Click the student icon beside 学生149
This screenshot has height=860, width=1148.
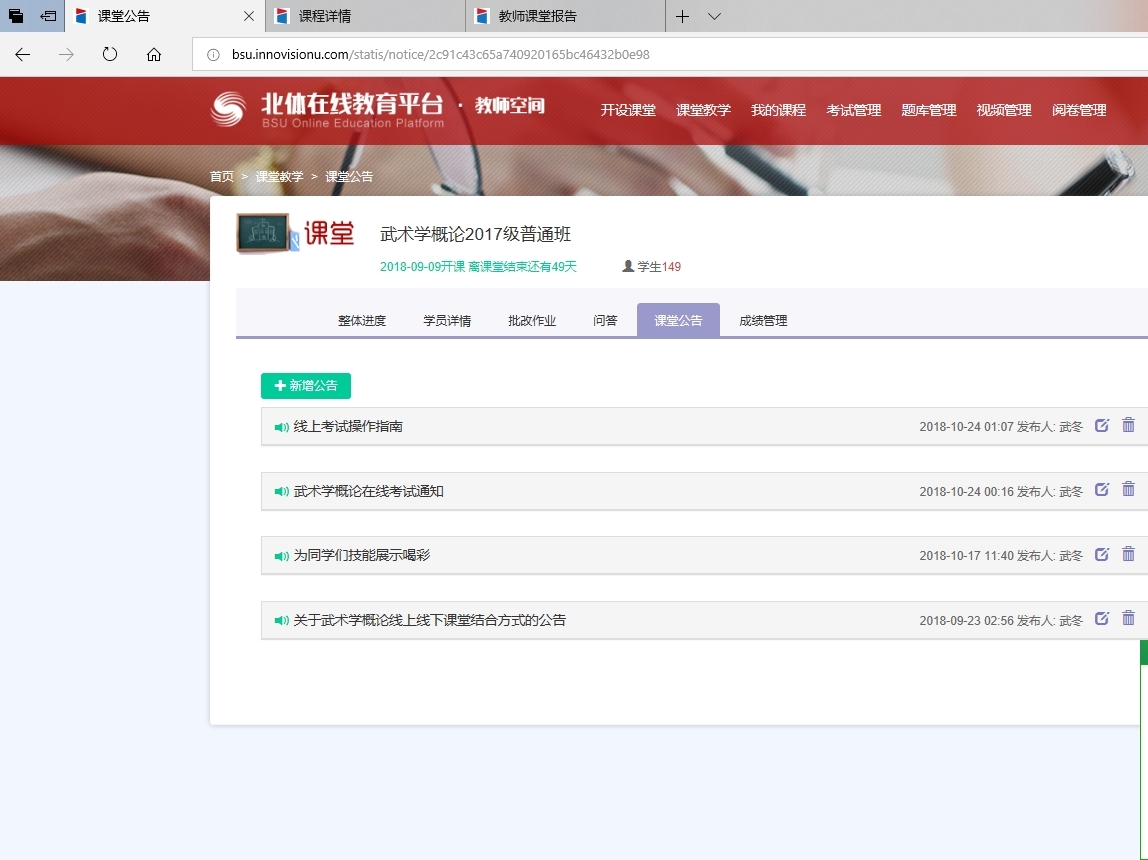click(x=625, y=266)
